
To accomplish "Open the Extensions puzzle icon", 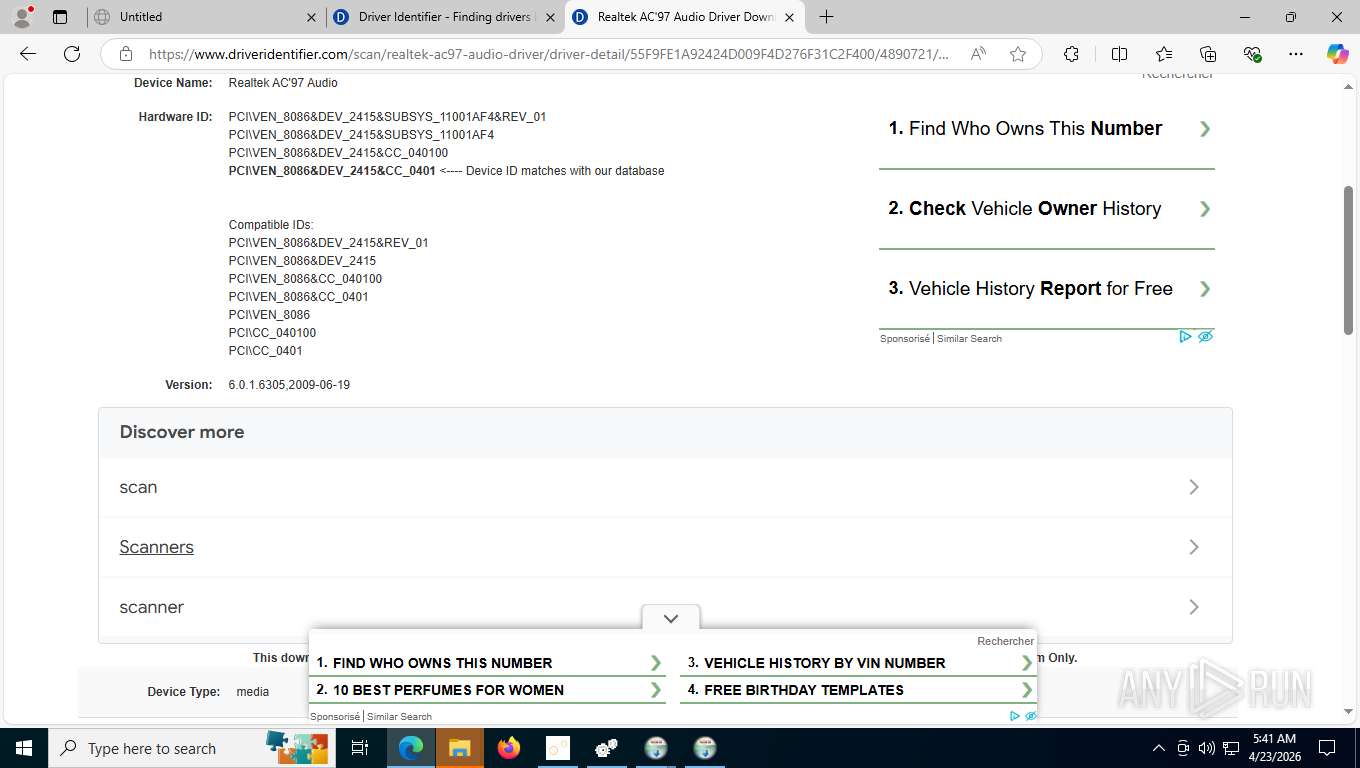I will pos(1071,54).
